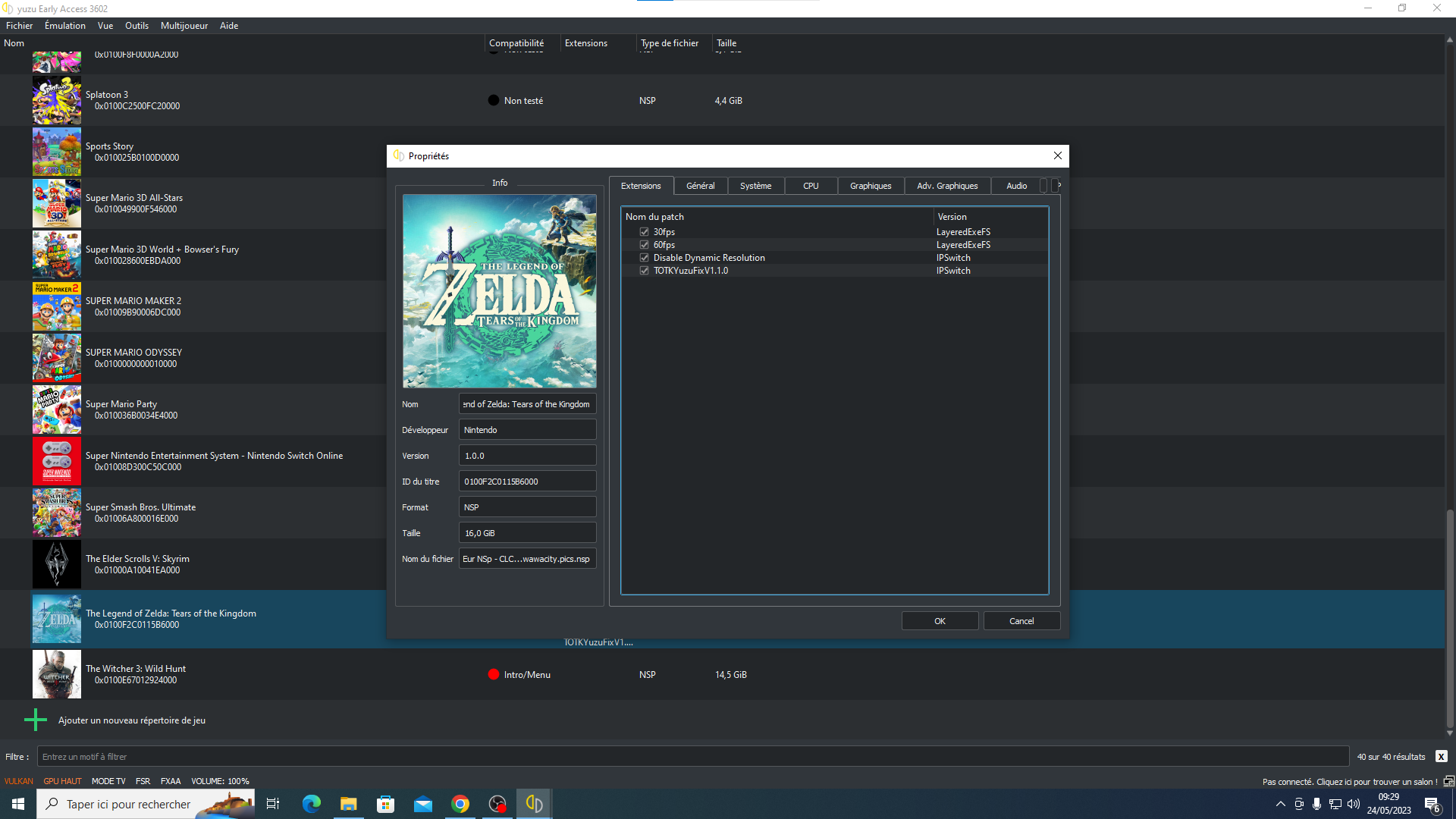The image size is (1456, 819).
Task: Click the OK button
Action: pos(940,621)
